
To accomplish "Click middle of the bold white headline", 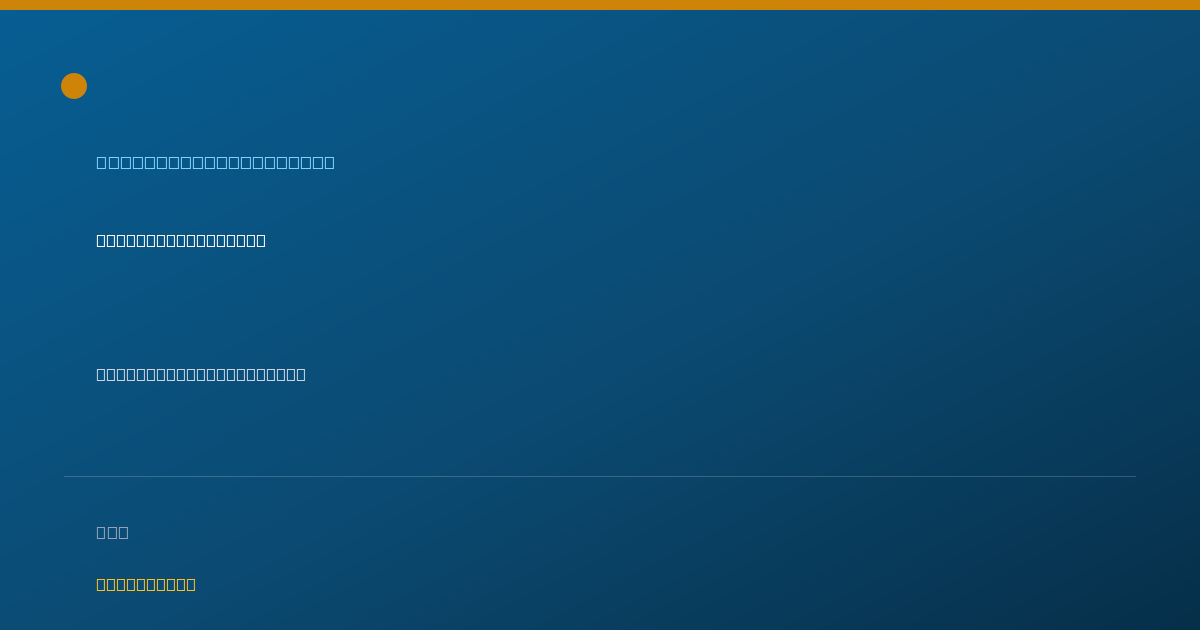I will (181, 240).
